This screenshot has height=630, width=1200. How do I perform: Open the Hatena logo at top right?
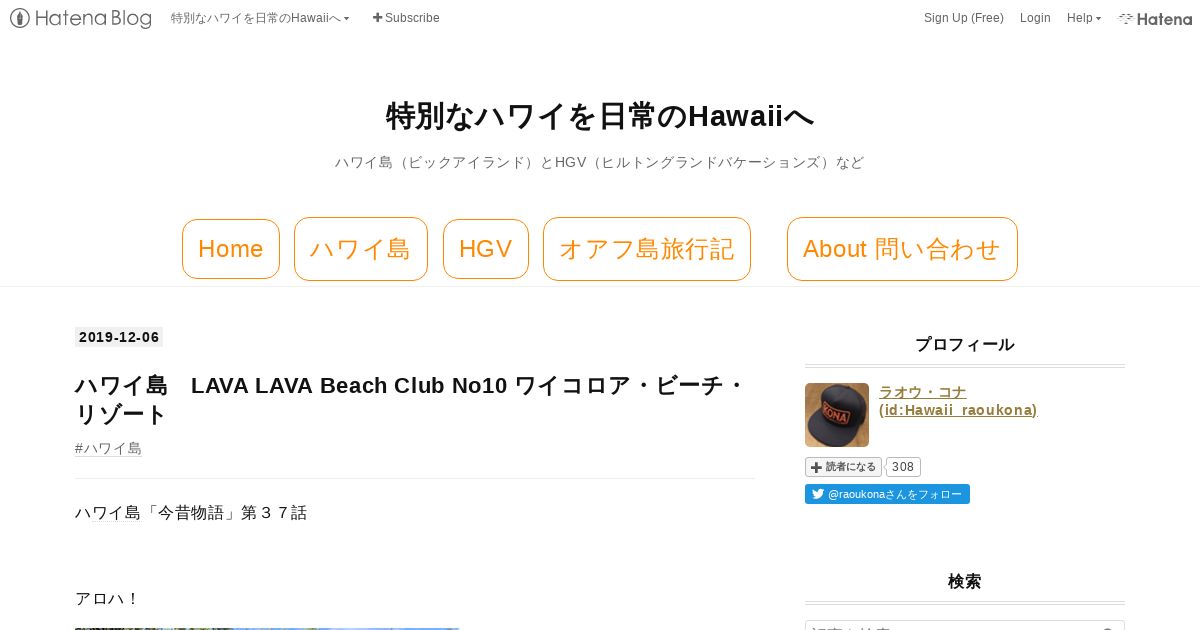pos(1155,18)
